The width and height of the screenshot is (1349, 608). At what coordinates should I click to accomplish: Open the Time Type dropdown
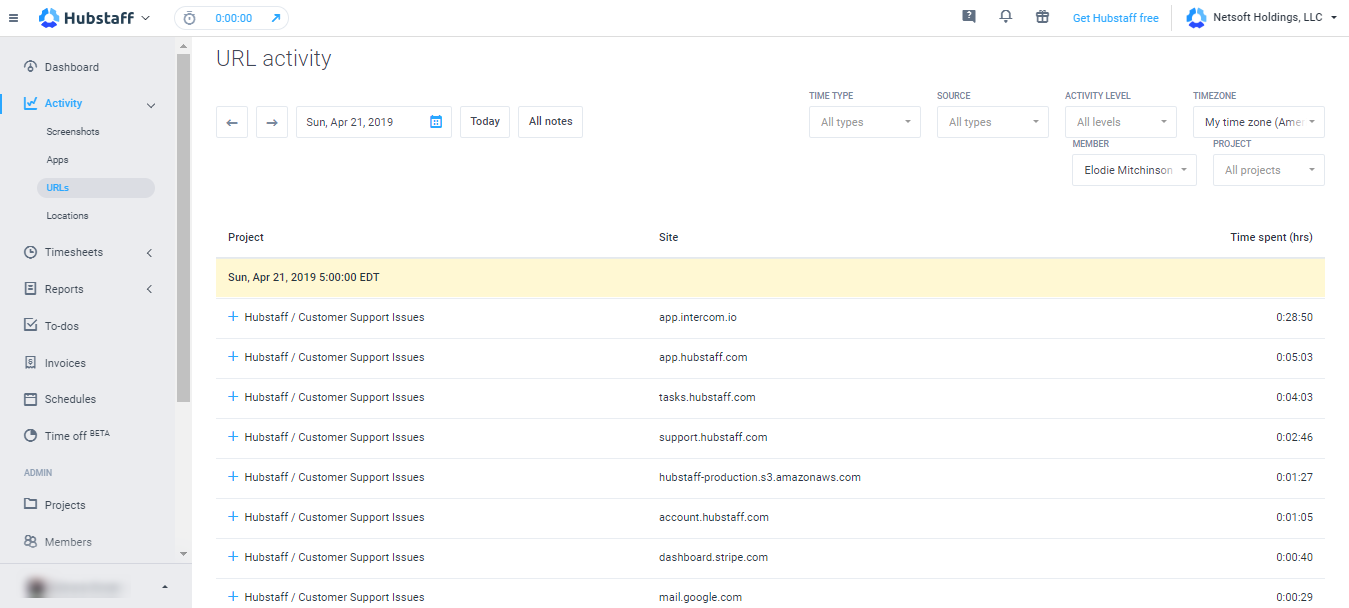[865, 122]
